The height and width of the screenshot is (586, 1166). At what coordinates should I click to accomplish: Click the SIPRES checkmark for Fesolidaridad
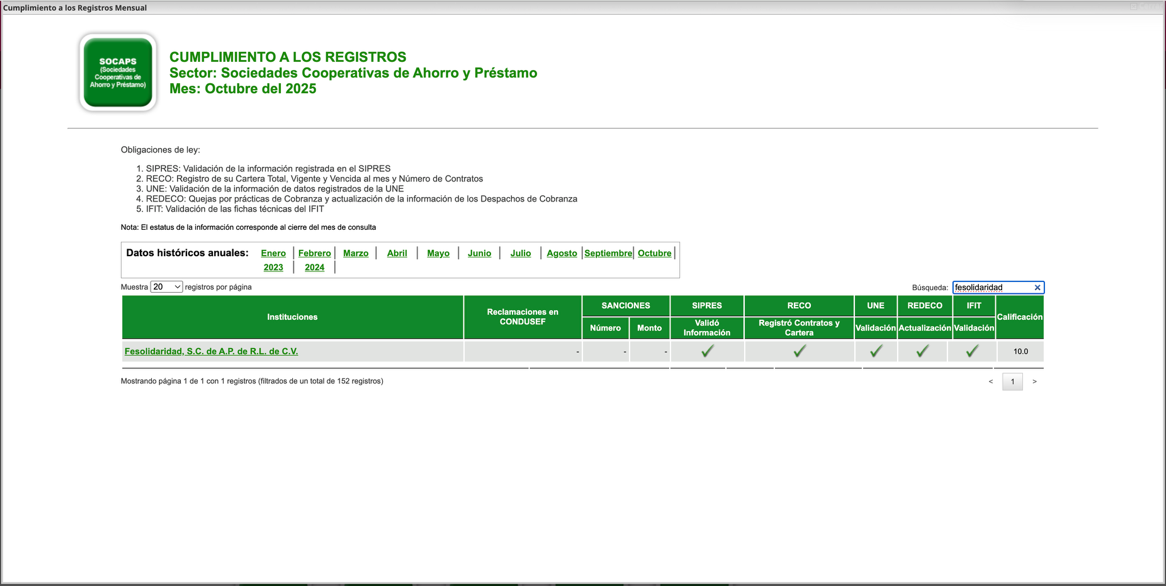pos(707,351)
